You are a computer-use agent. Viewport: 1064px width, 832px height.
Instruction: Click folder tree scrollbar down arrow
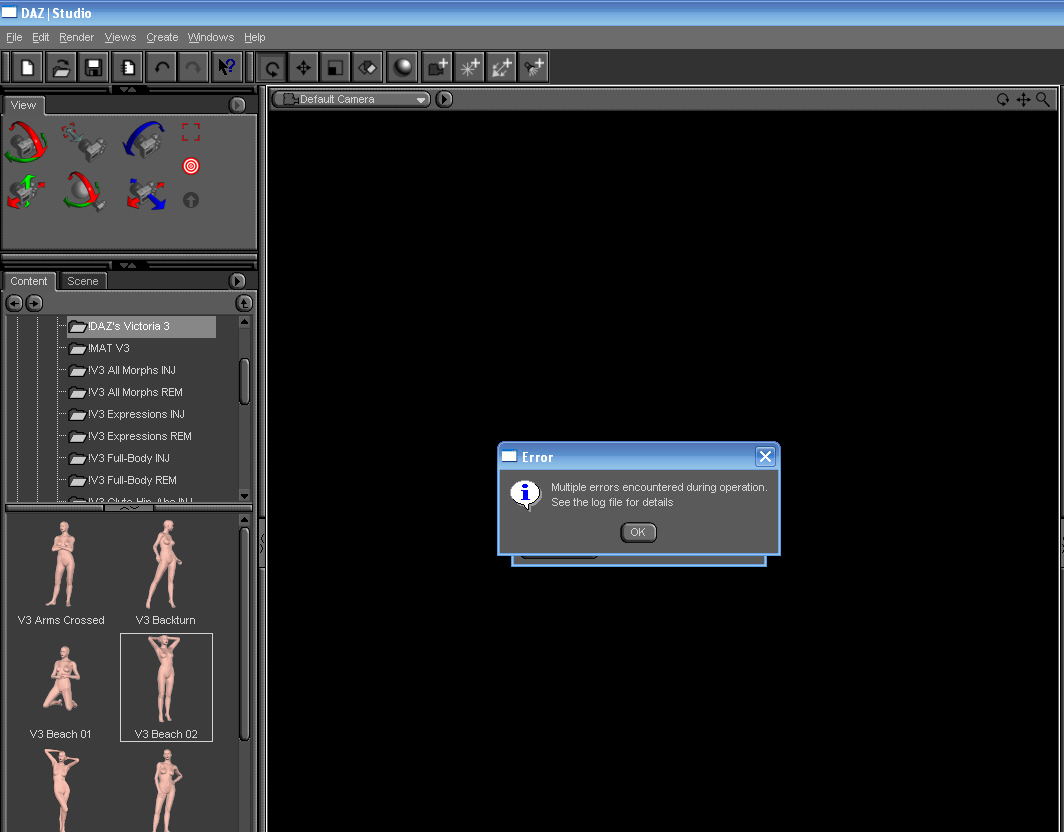244,496
